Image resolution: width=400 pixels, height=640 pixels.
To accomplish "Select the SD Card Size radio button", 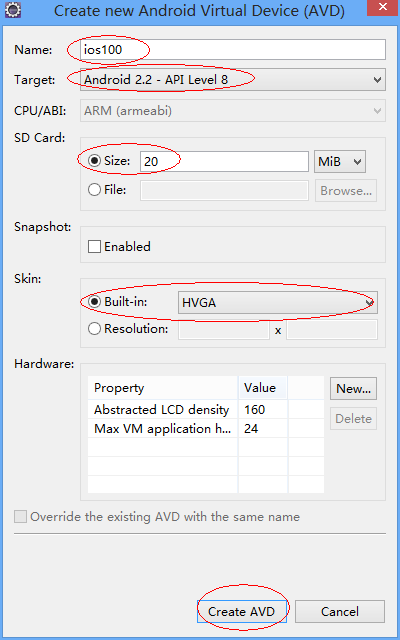I will (95, 161).
